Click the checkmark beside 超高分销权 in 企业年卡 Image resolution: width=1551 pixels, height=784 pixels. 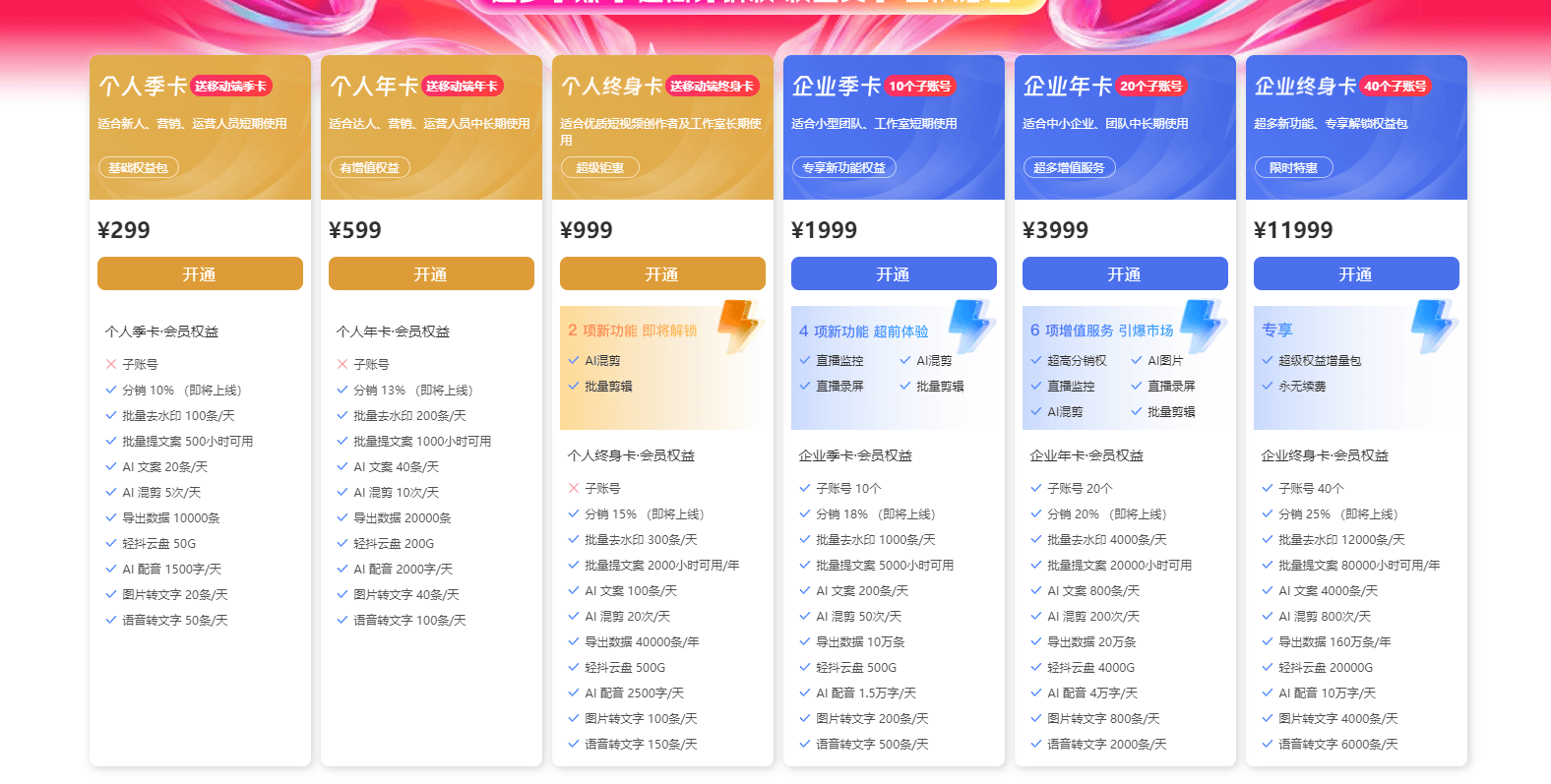click(x=1036, y=361)
